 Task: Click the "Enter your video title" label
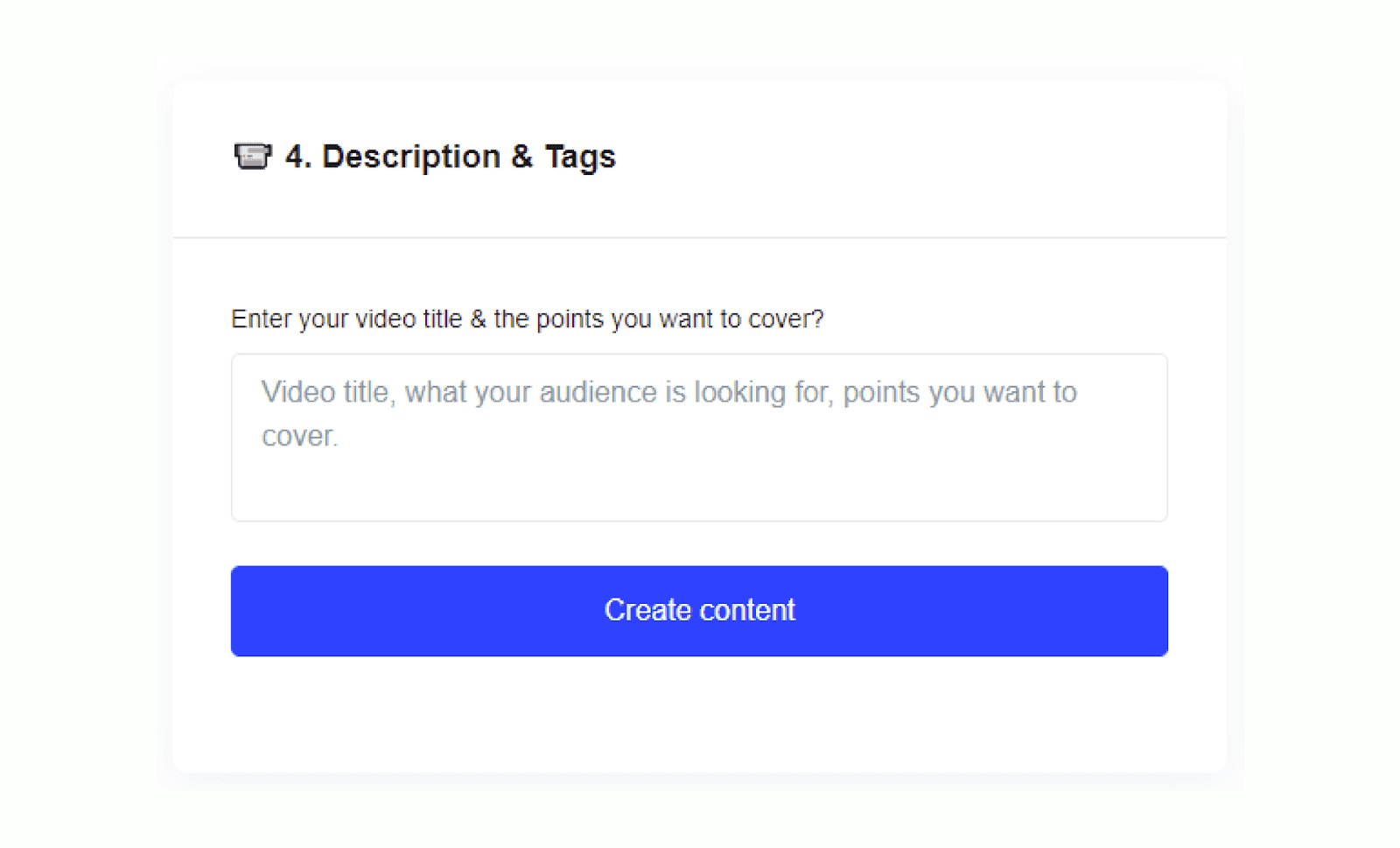click(x=527, y=319)
